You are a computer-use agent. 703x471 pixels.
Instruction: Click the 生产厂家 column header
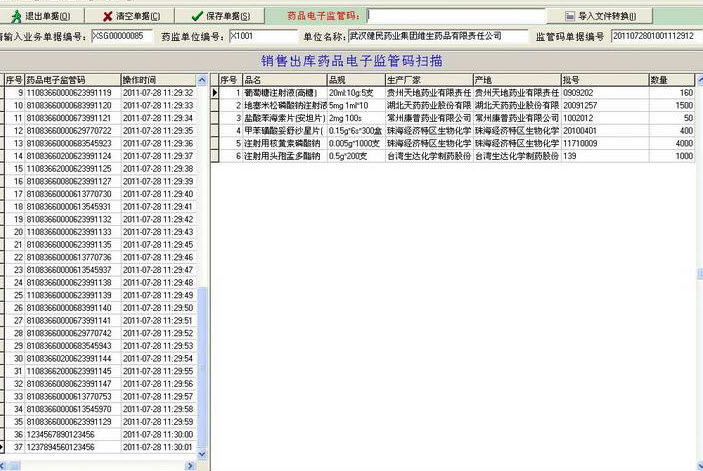(x=429, y=80)
